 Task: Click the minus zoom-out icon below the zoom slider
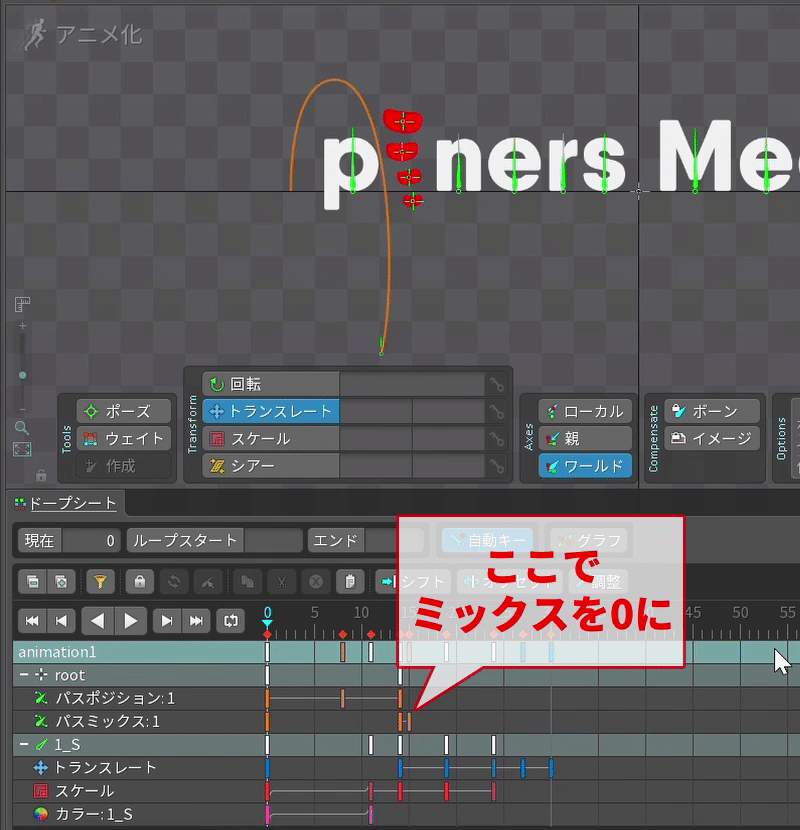(x=22, y=409)
